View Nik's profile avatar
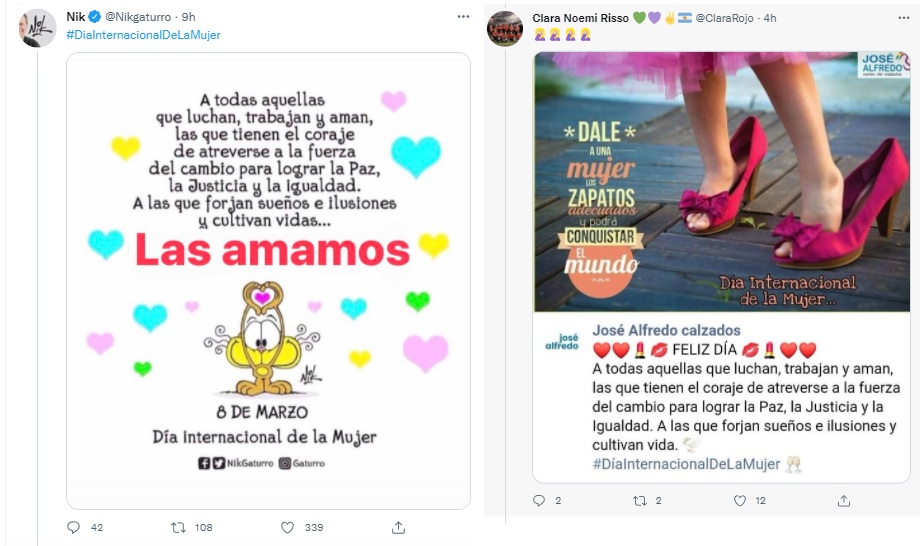Screen dimensions: 922x546 click(38, 28)
